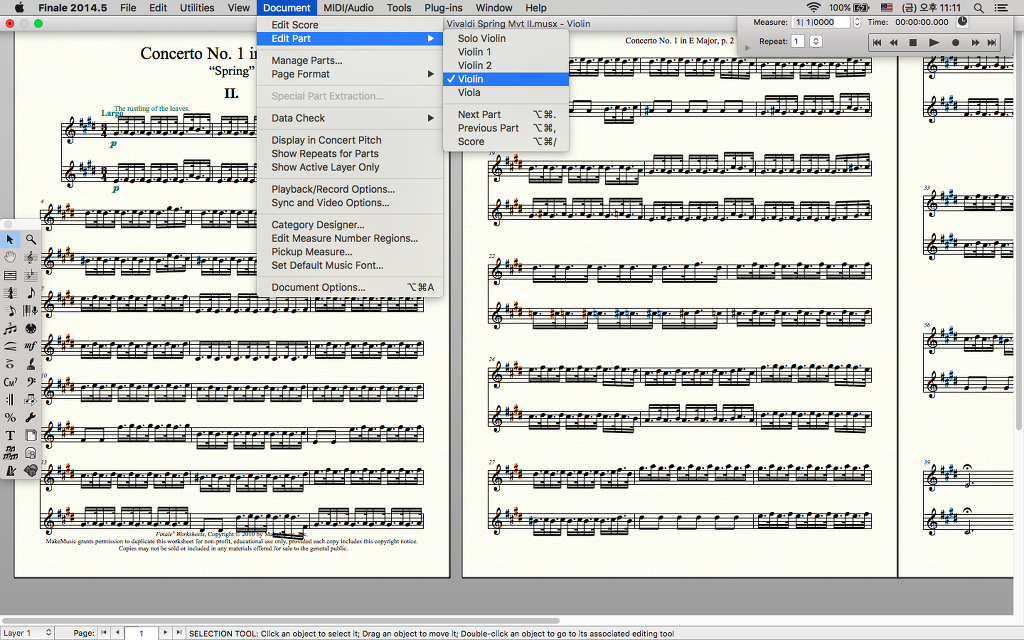Viewport: 1024px width, 640px height.
Task: Pick the Chord tool (CM7)
Action: pos(10,382)
